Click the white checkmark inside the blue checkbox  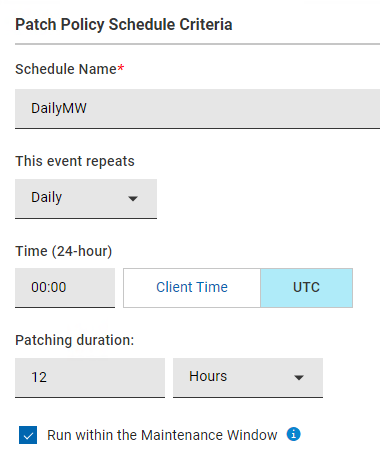tap(28, 435)
